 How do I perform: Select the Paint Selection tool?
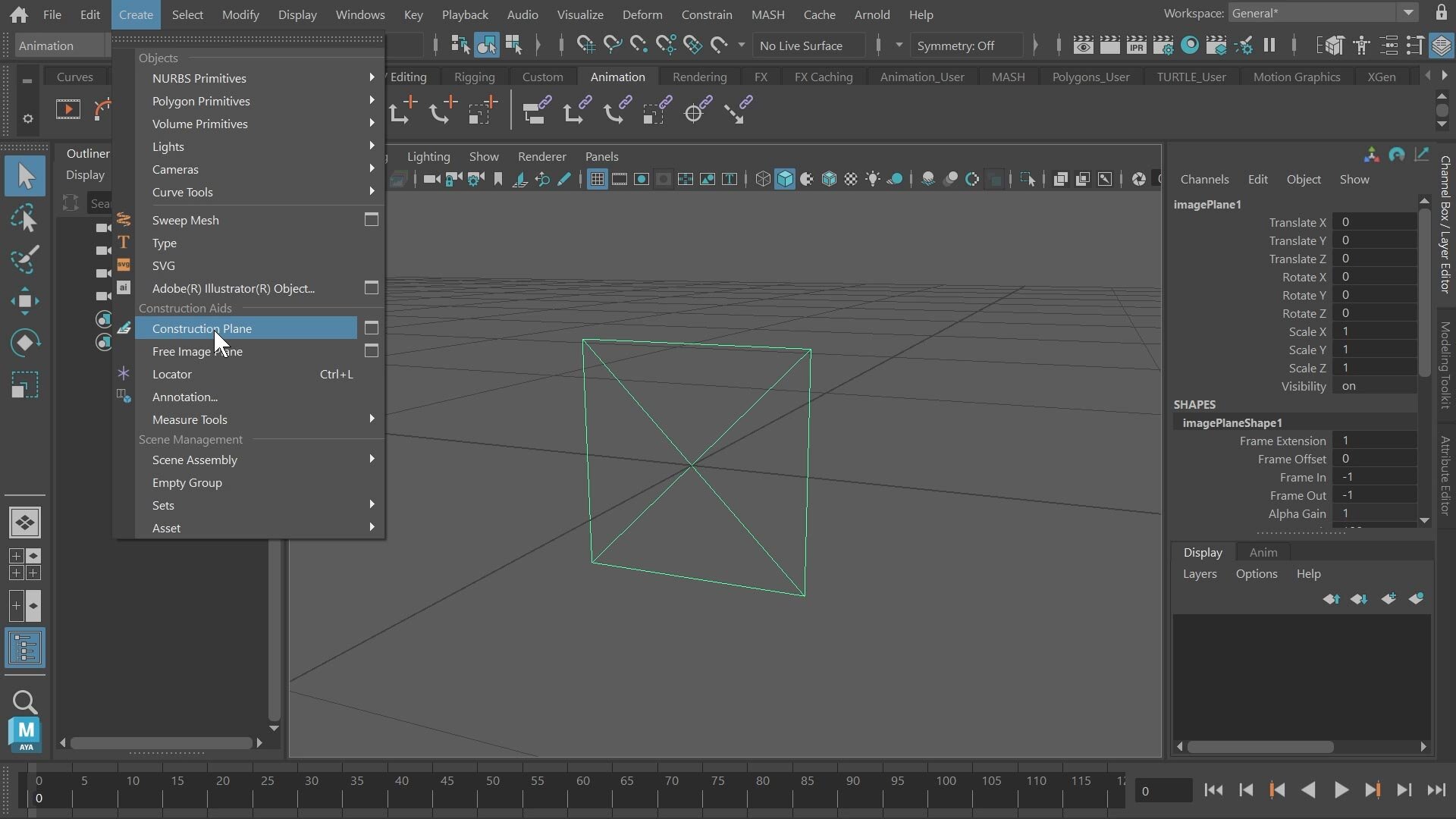tap(25, 259)
